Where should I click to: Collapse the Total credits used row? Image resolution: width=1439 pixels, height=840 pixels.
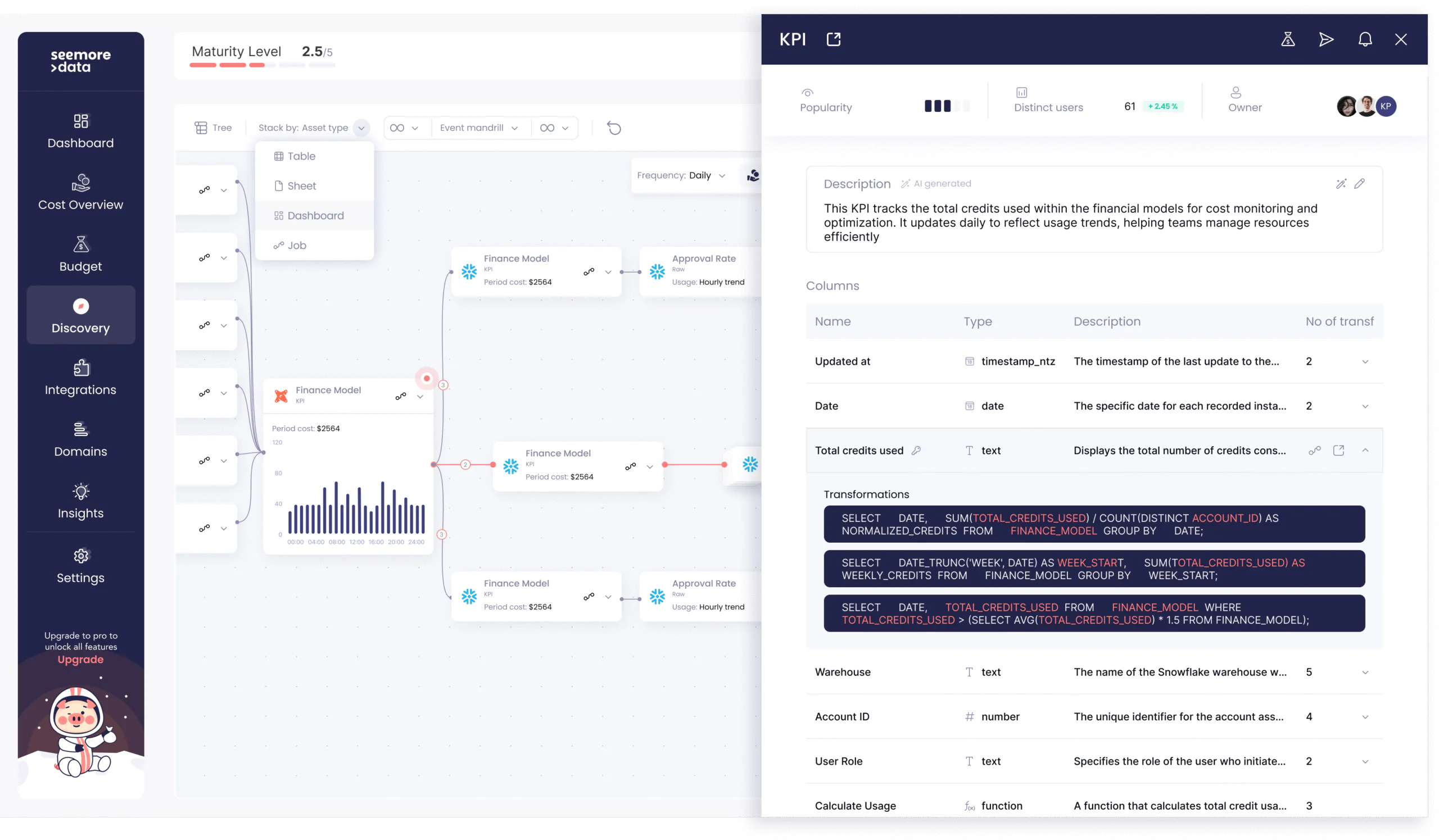coord(1365,450)
